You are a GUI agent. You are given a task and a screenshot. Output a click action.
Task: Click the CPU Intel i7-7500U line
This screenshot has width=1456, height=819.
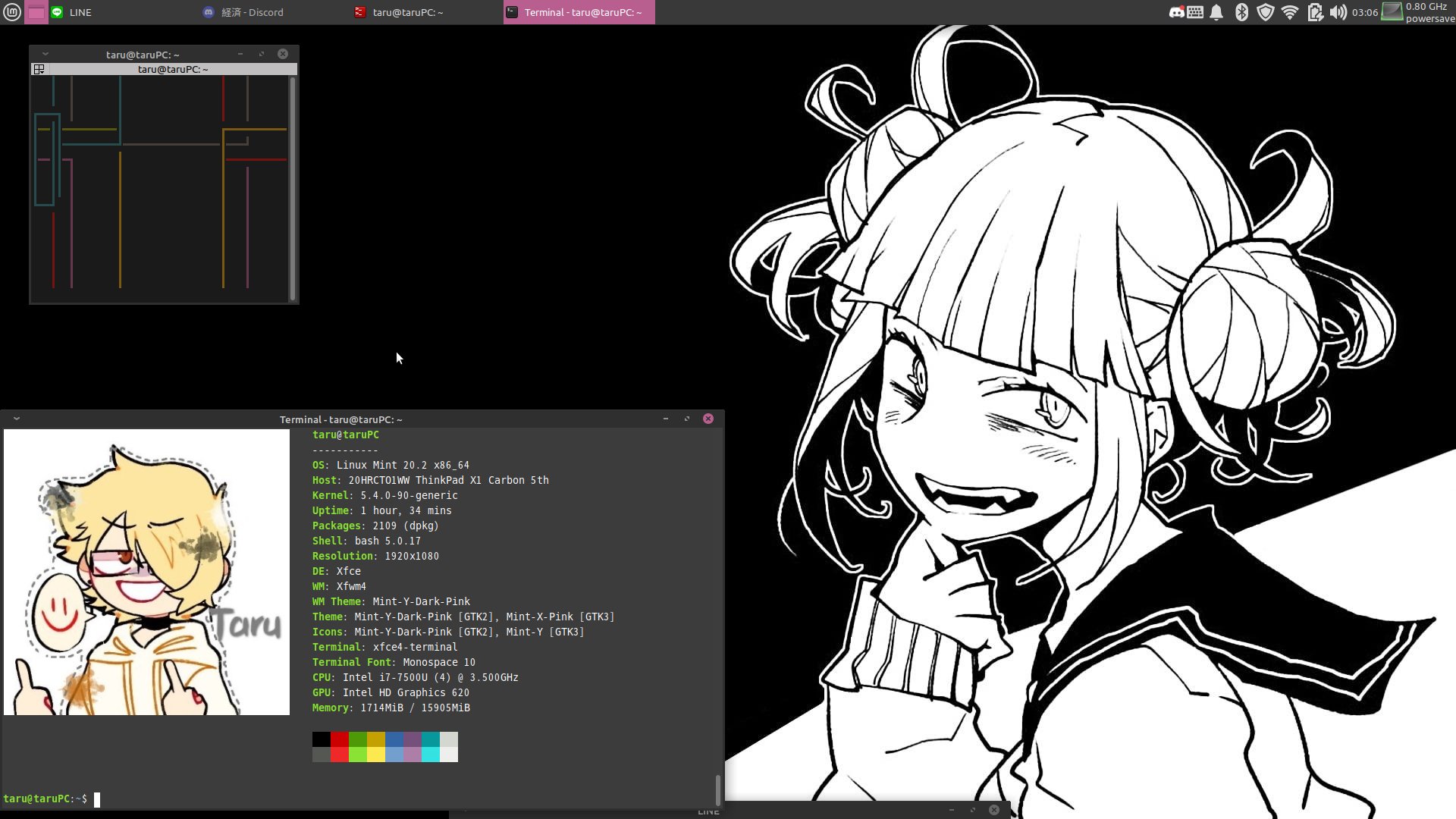416,677
